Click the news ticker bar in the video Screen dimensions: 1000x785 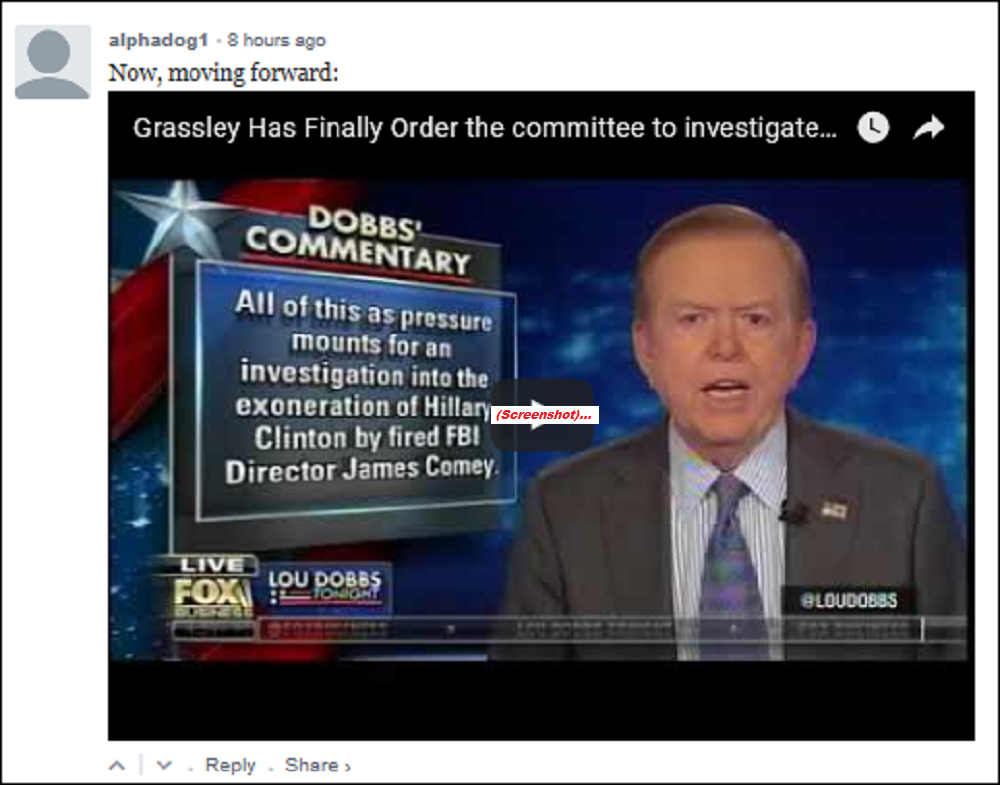click(548, 630)
